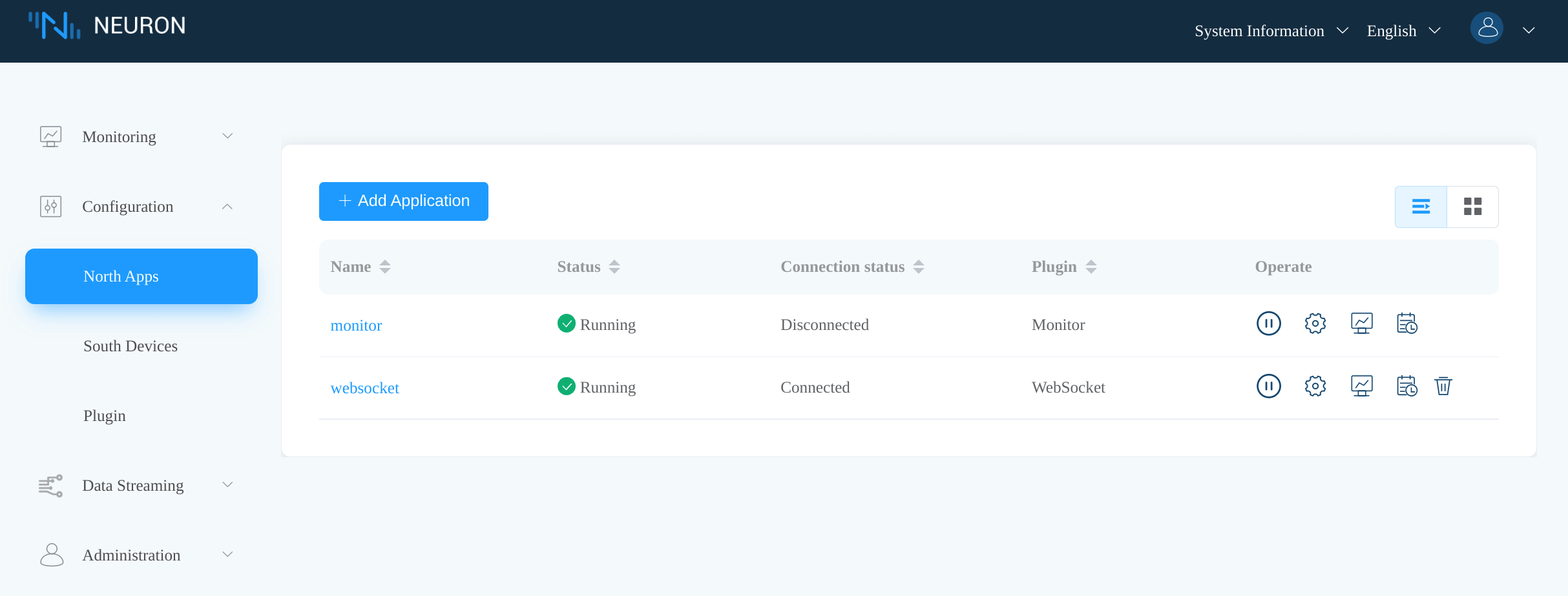The height and width of the screenshot is (596, 1568).
Task: Click the Add Application button
Action: [403, 201]
